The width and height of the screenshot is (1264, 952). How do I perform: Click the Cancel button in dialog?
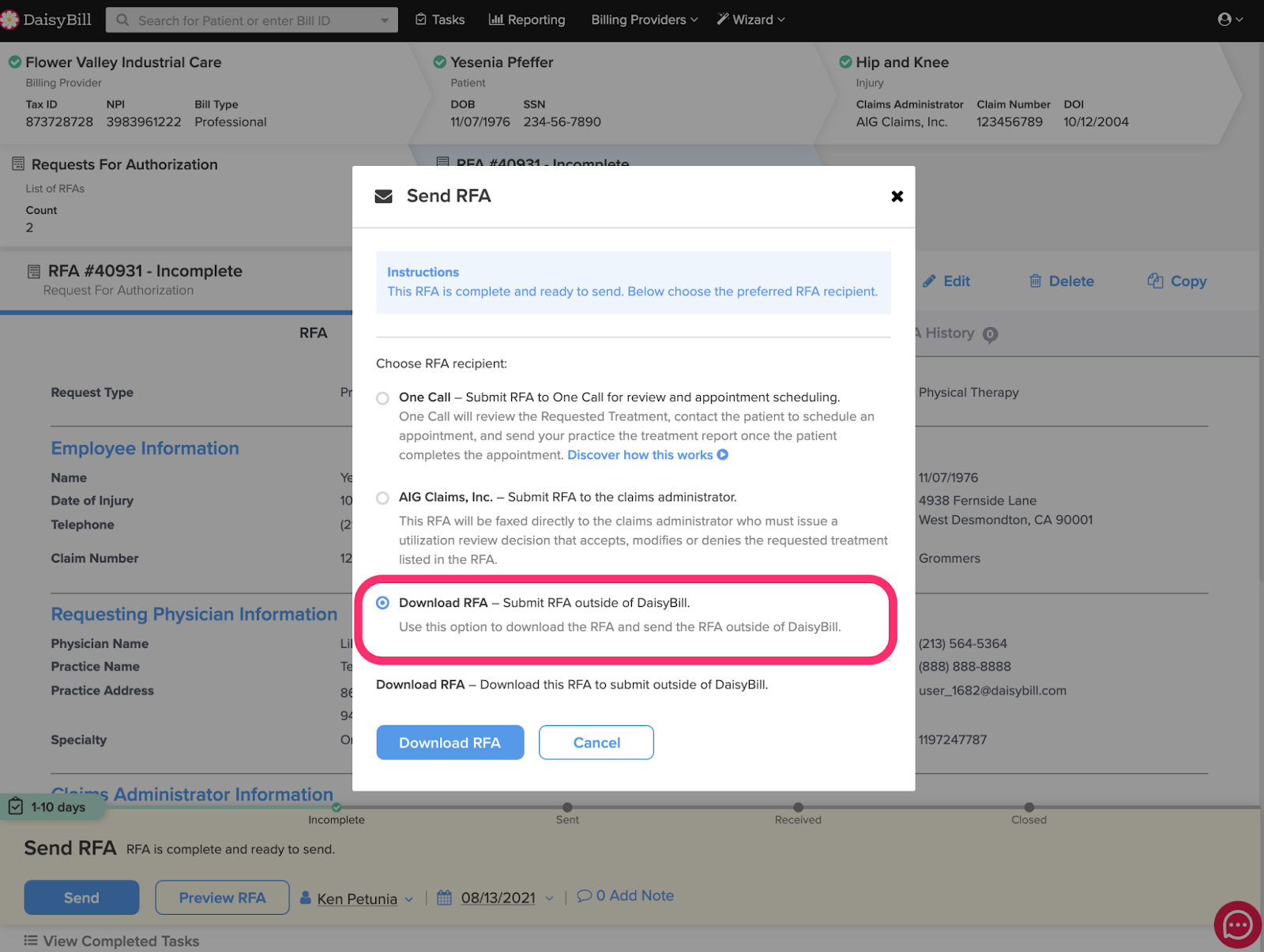pyautogui.click(x=596, y=743)
